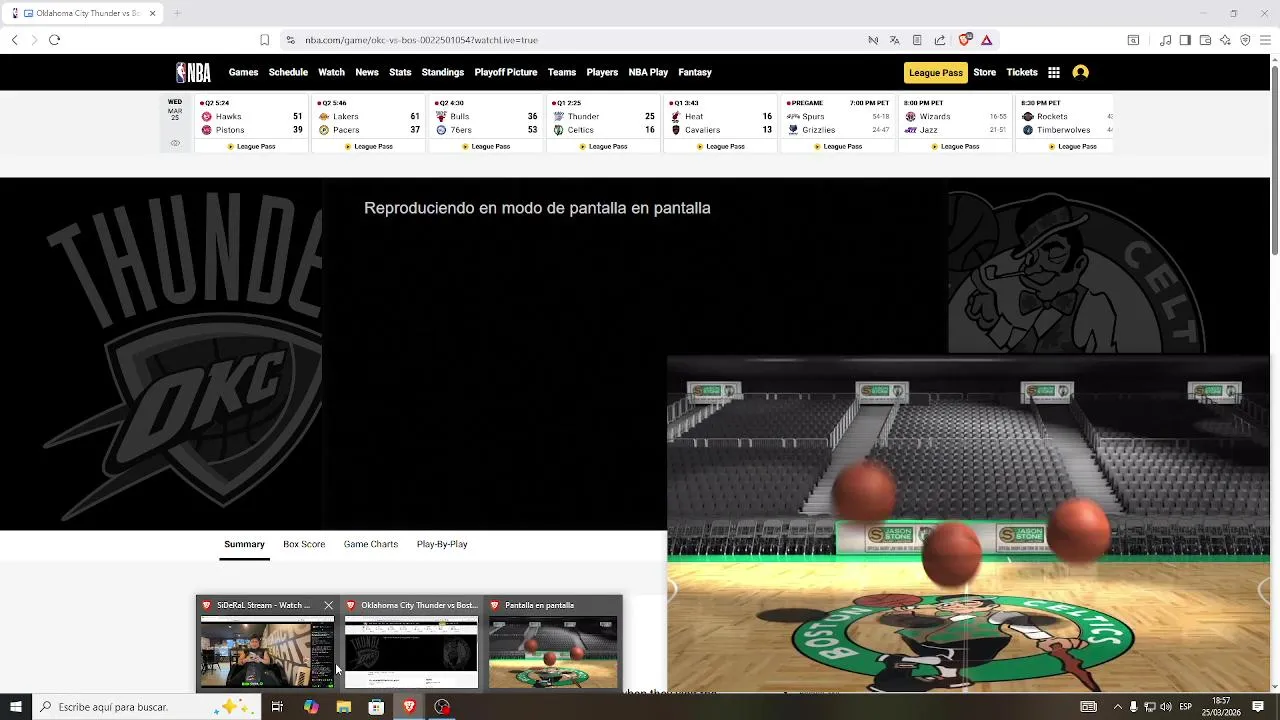The width and height of the screenshot is (1280, 720).
Task: Open Task View in the taskbar
Action: point(277,707)
